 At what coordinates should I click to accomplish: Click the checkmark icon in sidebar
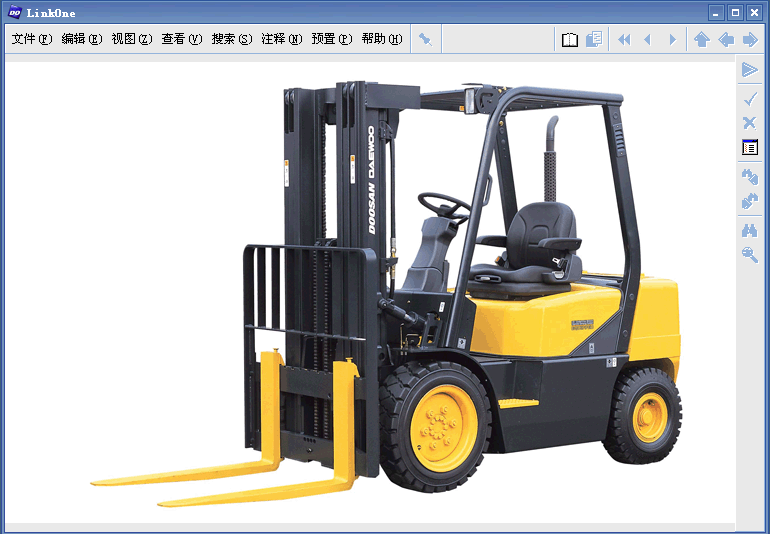749,98
